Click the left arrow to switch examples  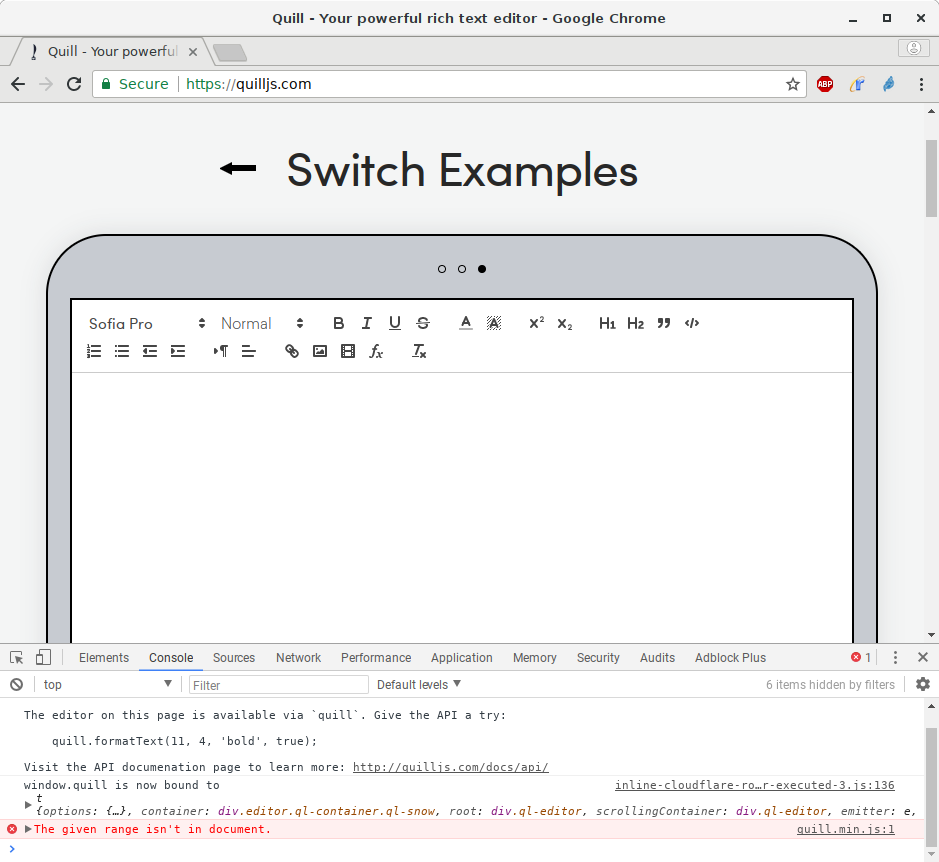click(238, 169)
